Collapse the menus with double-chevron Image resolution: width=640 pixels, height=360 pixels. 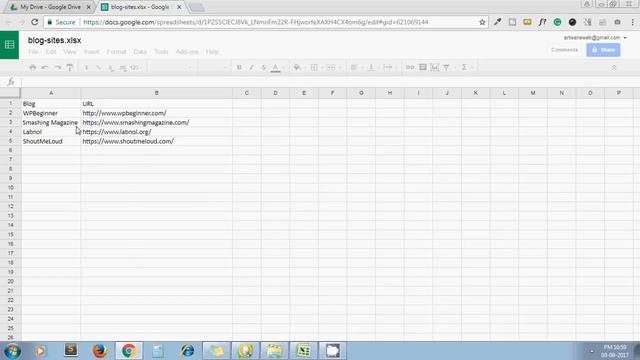coord(613,68)
